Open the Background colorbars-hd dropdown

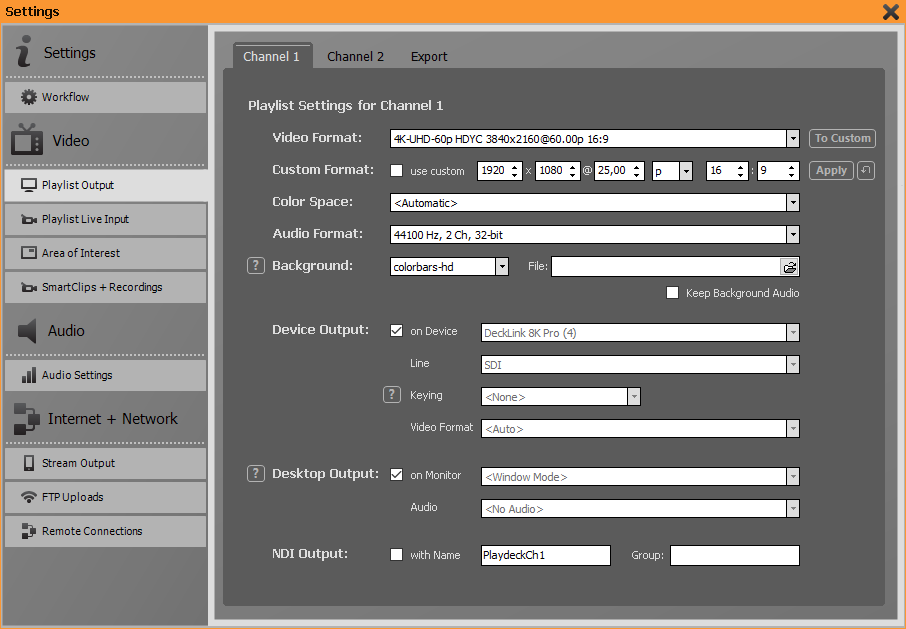[x=502, y=267]
